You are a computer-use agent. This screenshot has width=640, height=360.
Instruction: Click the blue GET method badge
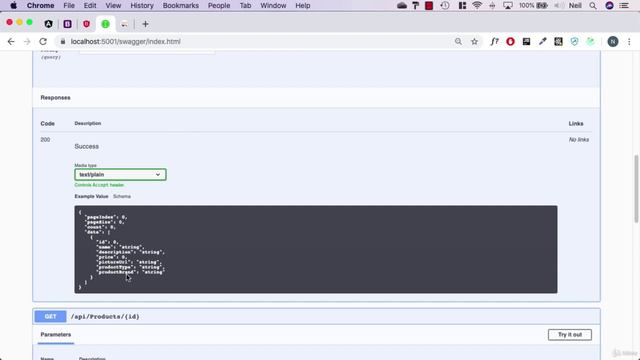(50, 317)
